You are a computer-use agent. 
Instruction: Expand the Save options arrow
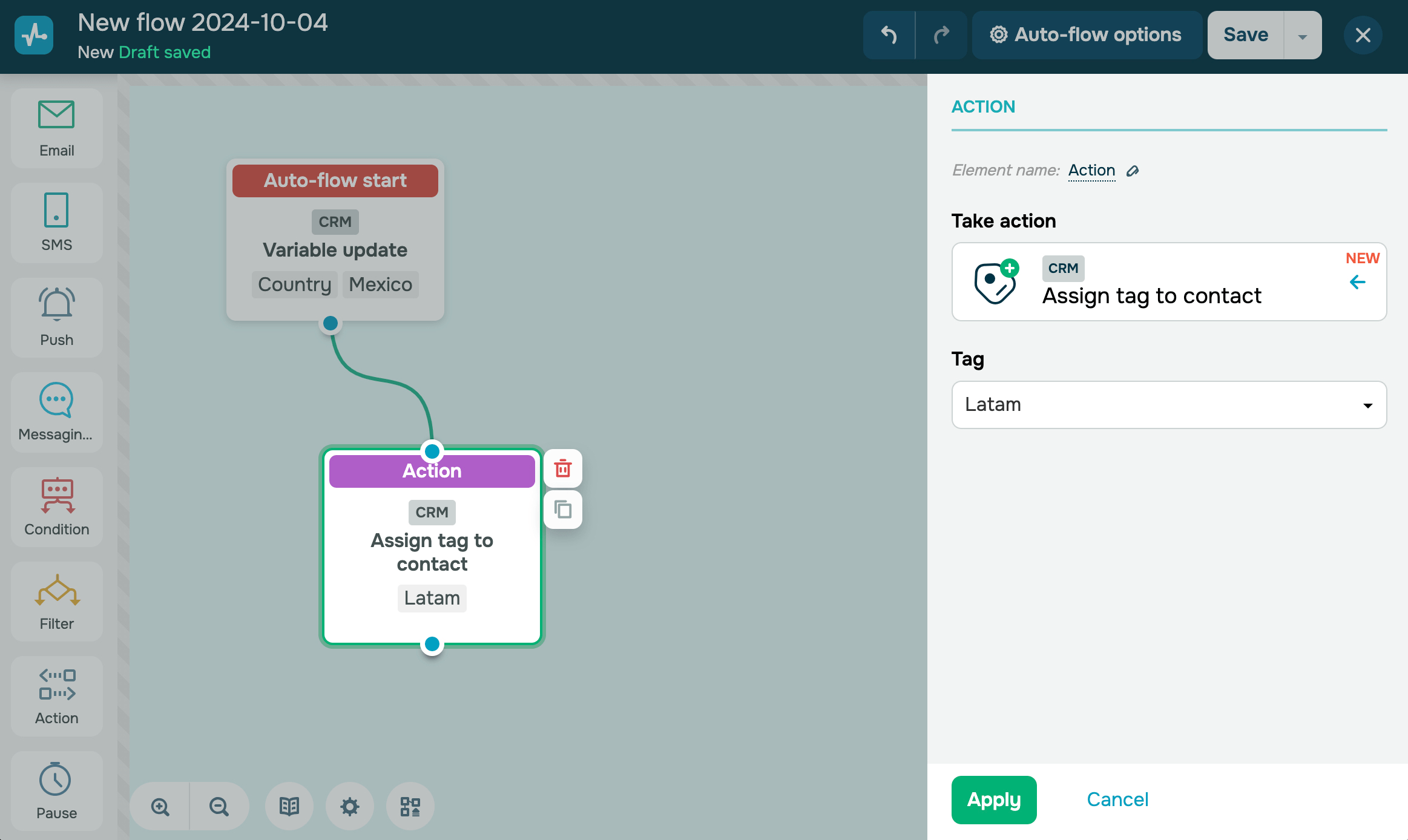pos(1302,36)
